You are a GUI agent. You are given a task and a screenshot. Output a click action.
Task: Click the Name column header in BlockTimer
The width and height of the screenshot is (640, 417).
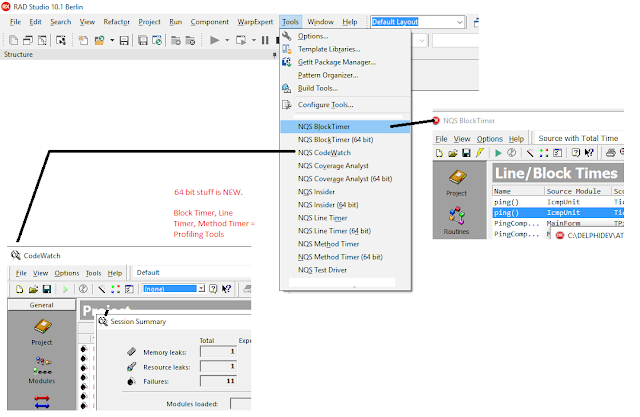coord(518,191)
